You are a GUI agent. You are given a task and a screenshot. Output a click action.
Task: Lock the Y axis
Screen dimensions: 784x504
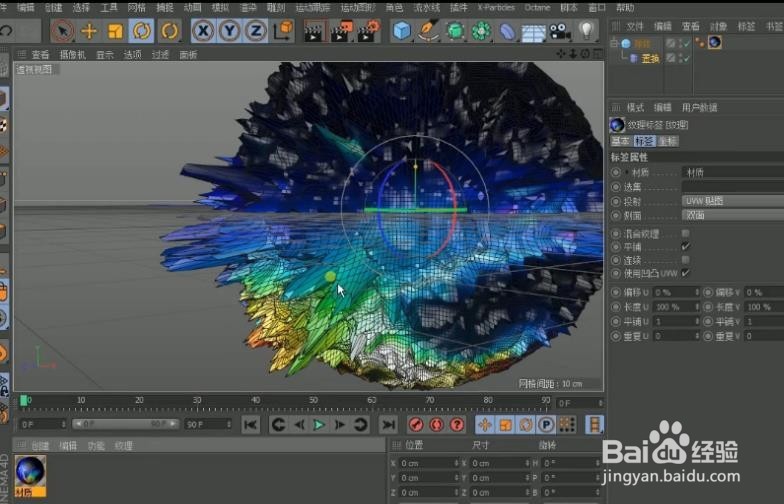point(230,31)
